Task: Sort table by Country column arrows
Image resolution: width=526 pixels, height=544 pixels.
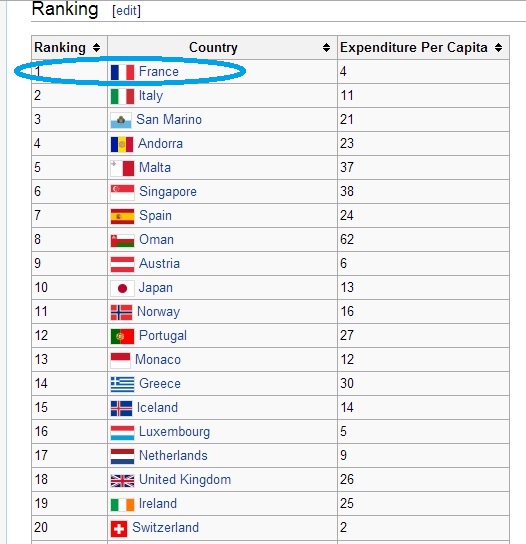Action: tap(326, 48)
